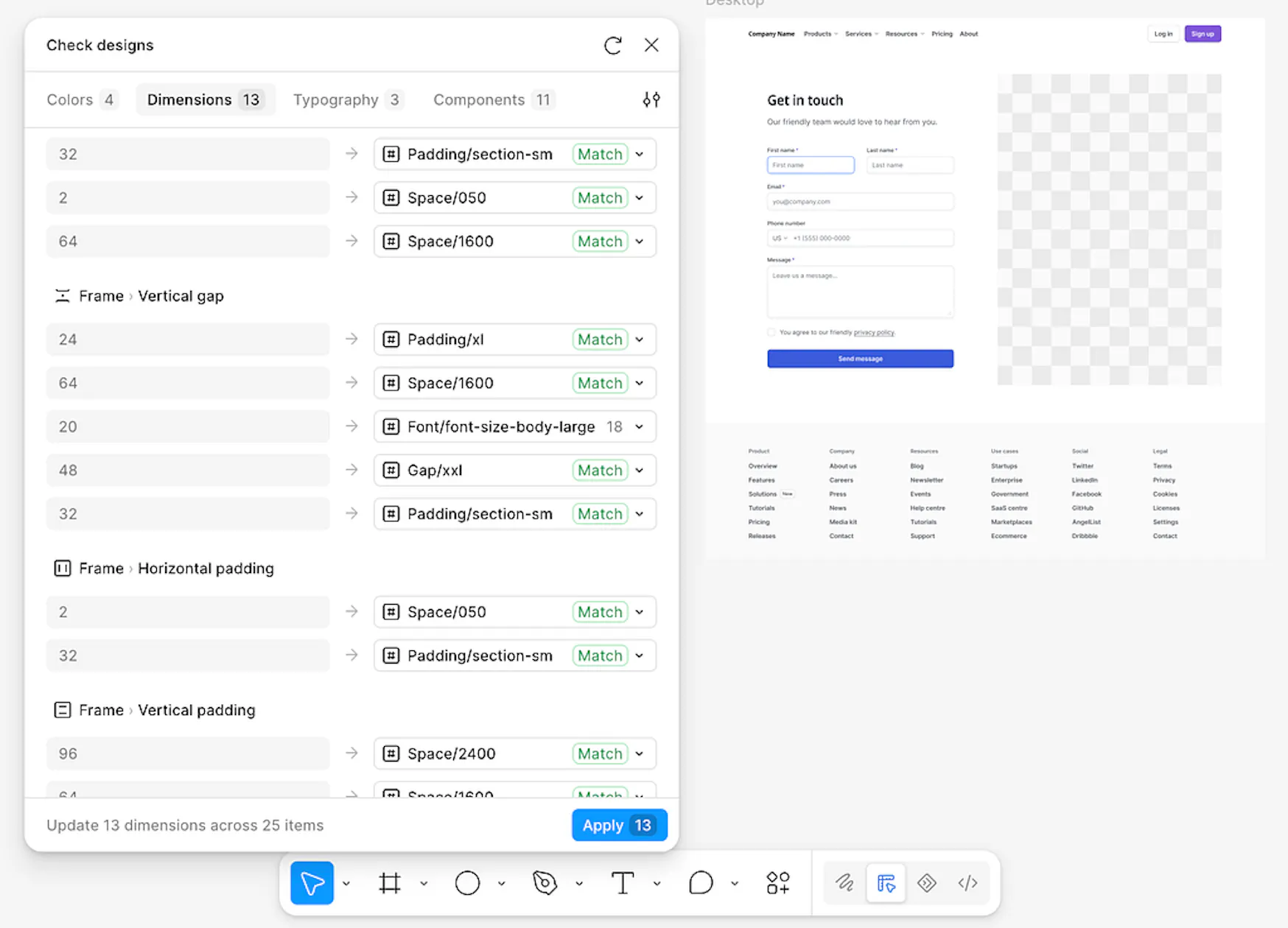Screen dimensions: 1288x928
Task: Go to the Components tab
Action: (x=494, y=99)
